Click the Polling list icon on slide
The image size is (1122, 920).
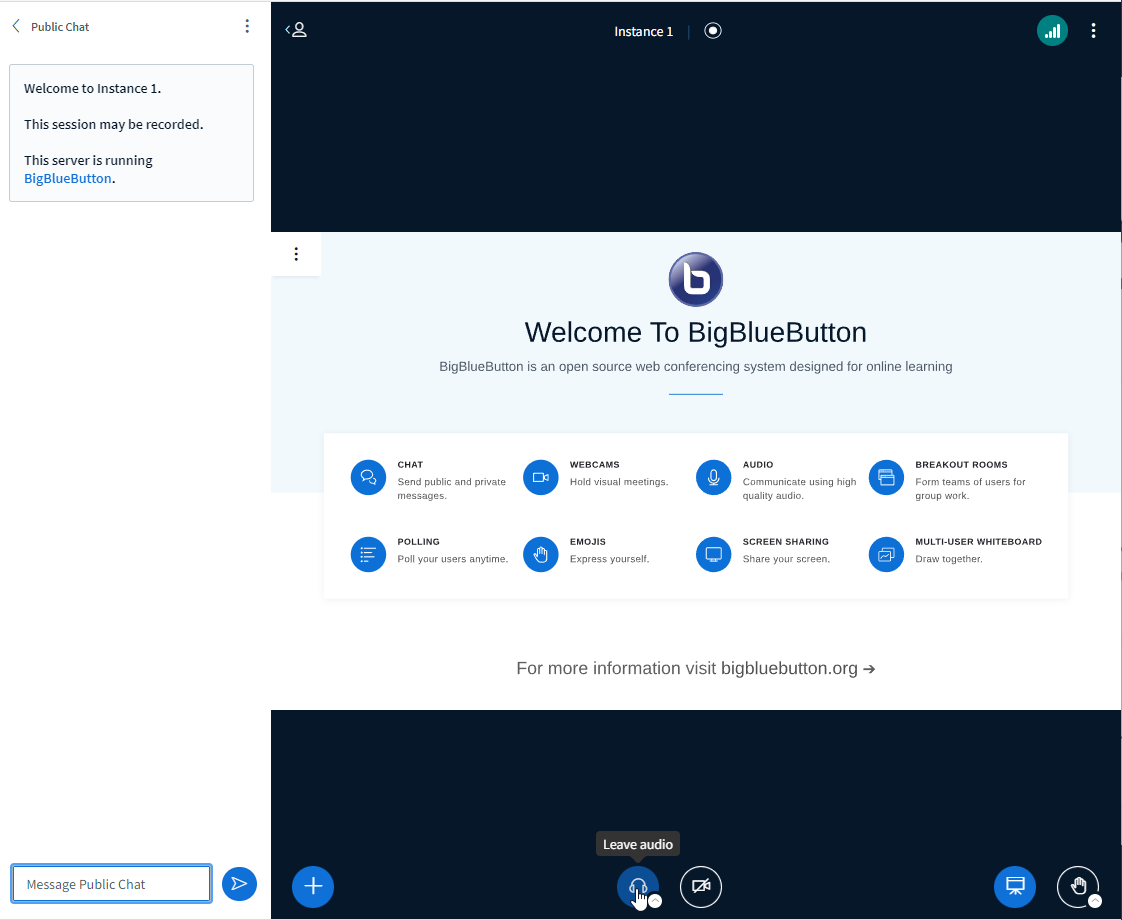[369, 554]
